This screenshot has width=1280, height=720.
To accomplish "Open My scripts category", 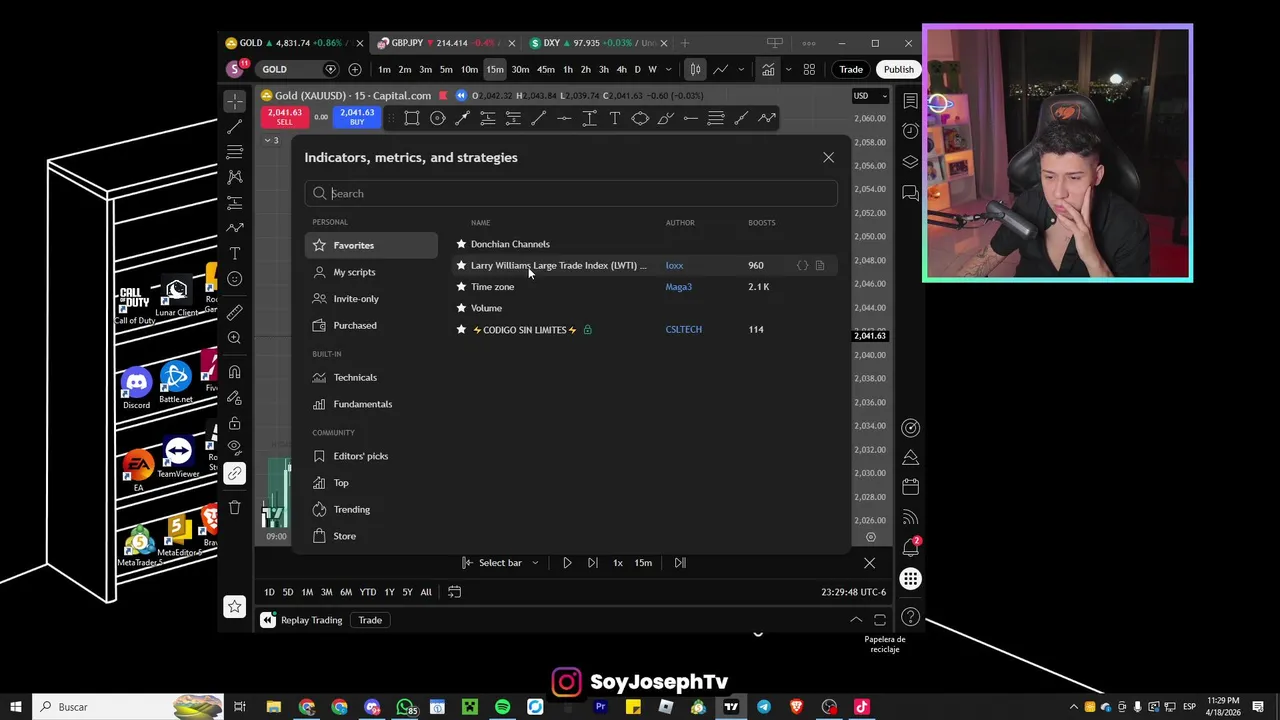I will 371,272.
